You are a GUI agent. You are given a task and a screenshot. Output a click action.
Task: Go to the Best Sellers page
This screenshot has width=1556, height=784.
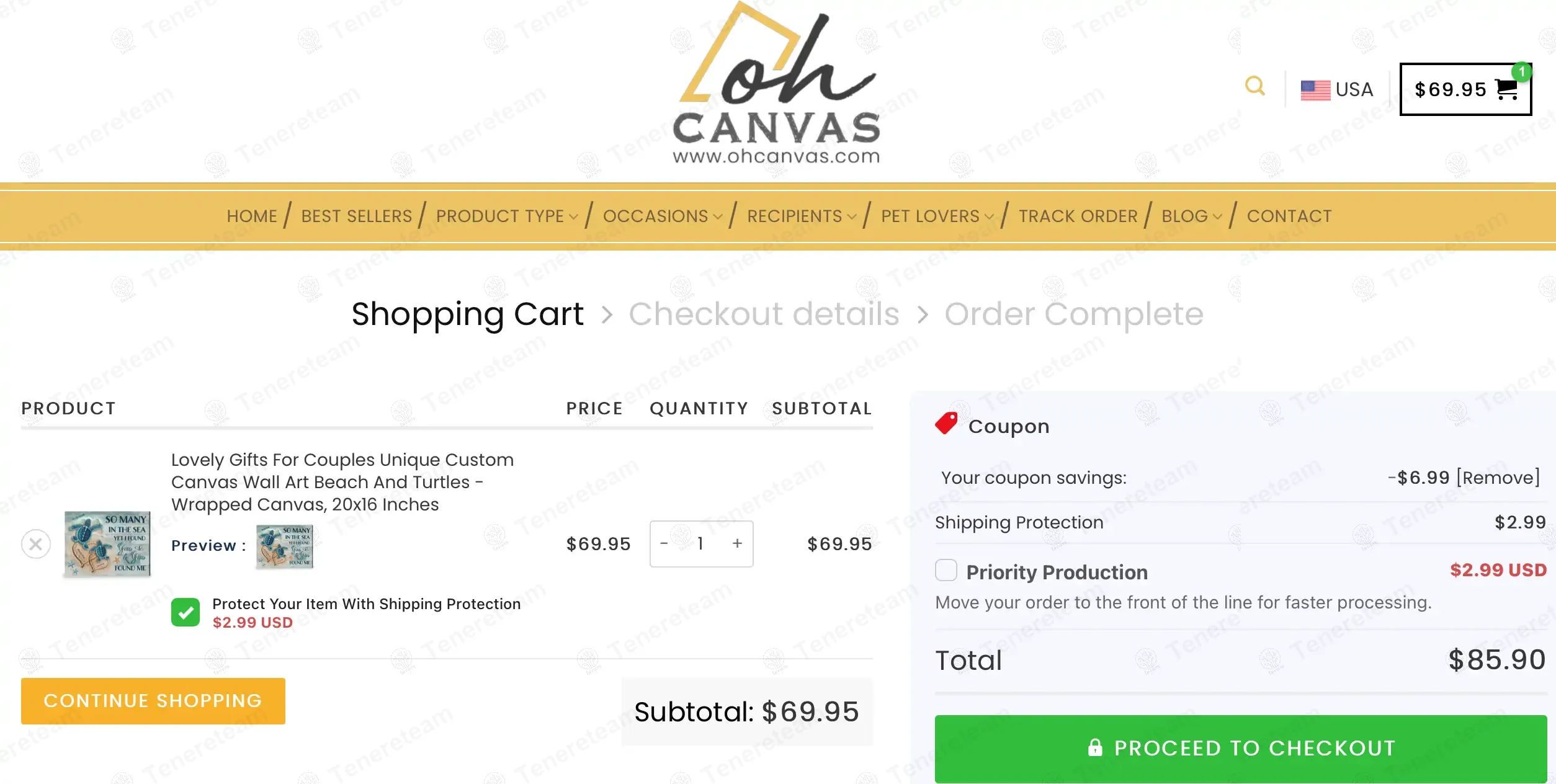pyautogui.click(x=356, y=216)
